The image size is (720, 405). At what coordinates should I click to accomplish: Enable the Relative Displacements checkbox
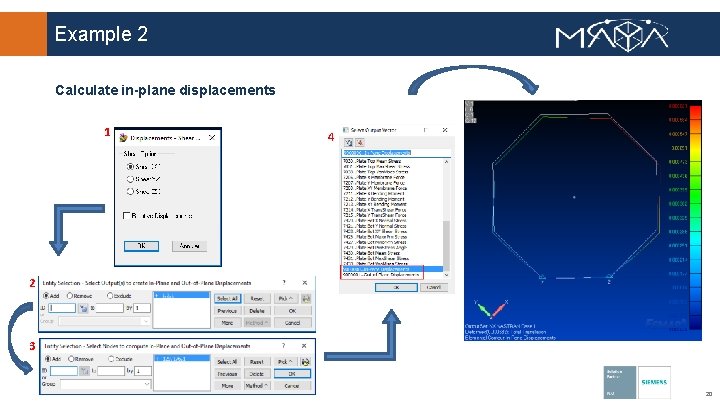tap(127, 215)
